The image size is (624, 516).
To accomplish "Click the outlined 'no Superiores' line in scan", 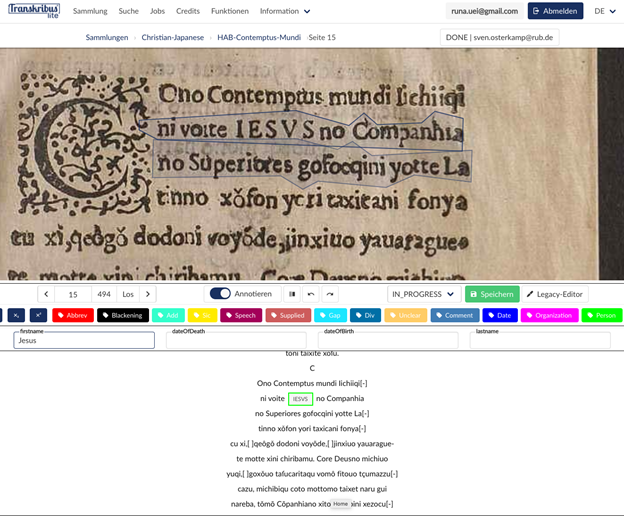I will (x=312, y=166).
